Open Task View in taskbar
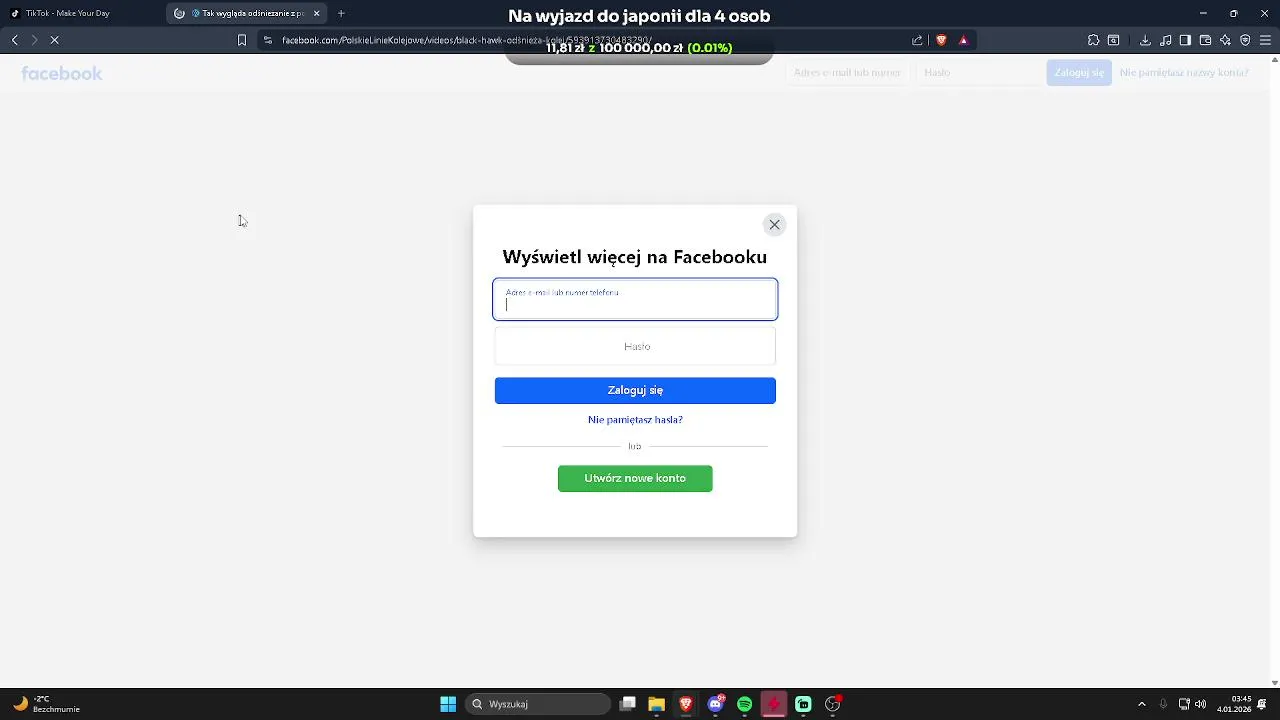1280x720 pixels. pyautogui.click(x=628, y=704)
